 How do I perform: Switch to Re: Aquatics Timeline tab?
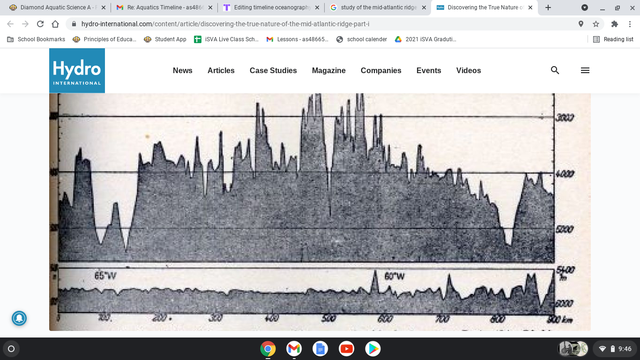point(163,7)
